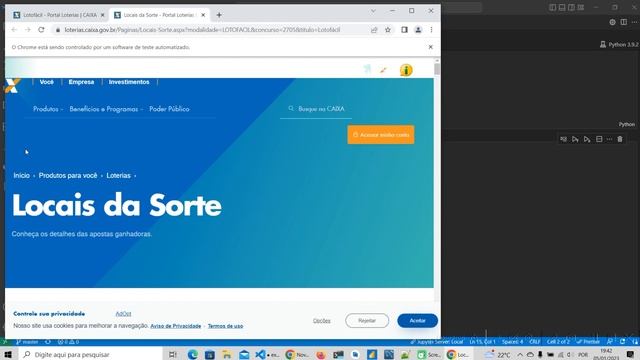Split cell in VS Code cell toolbar
The image size is (640, 360).
(x=599, y=140)
